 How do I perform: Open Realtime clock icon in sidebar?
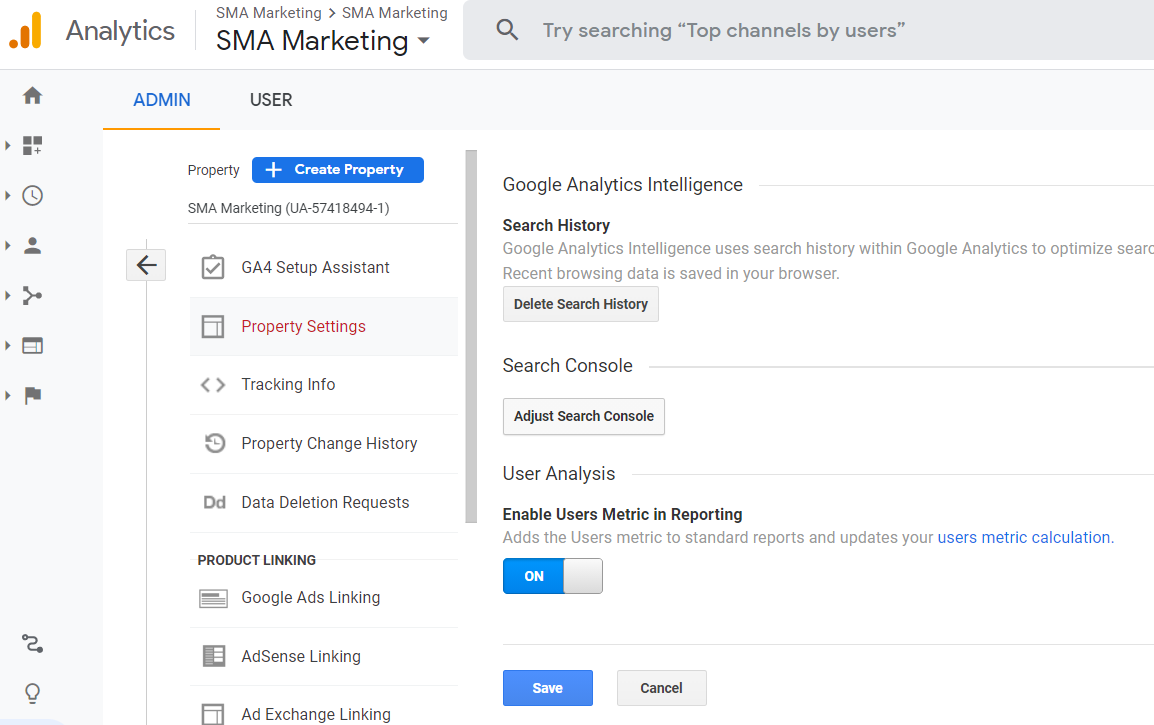point(33,196)
